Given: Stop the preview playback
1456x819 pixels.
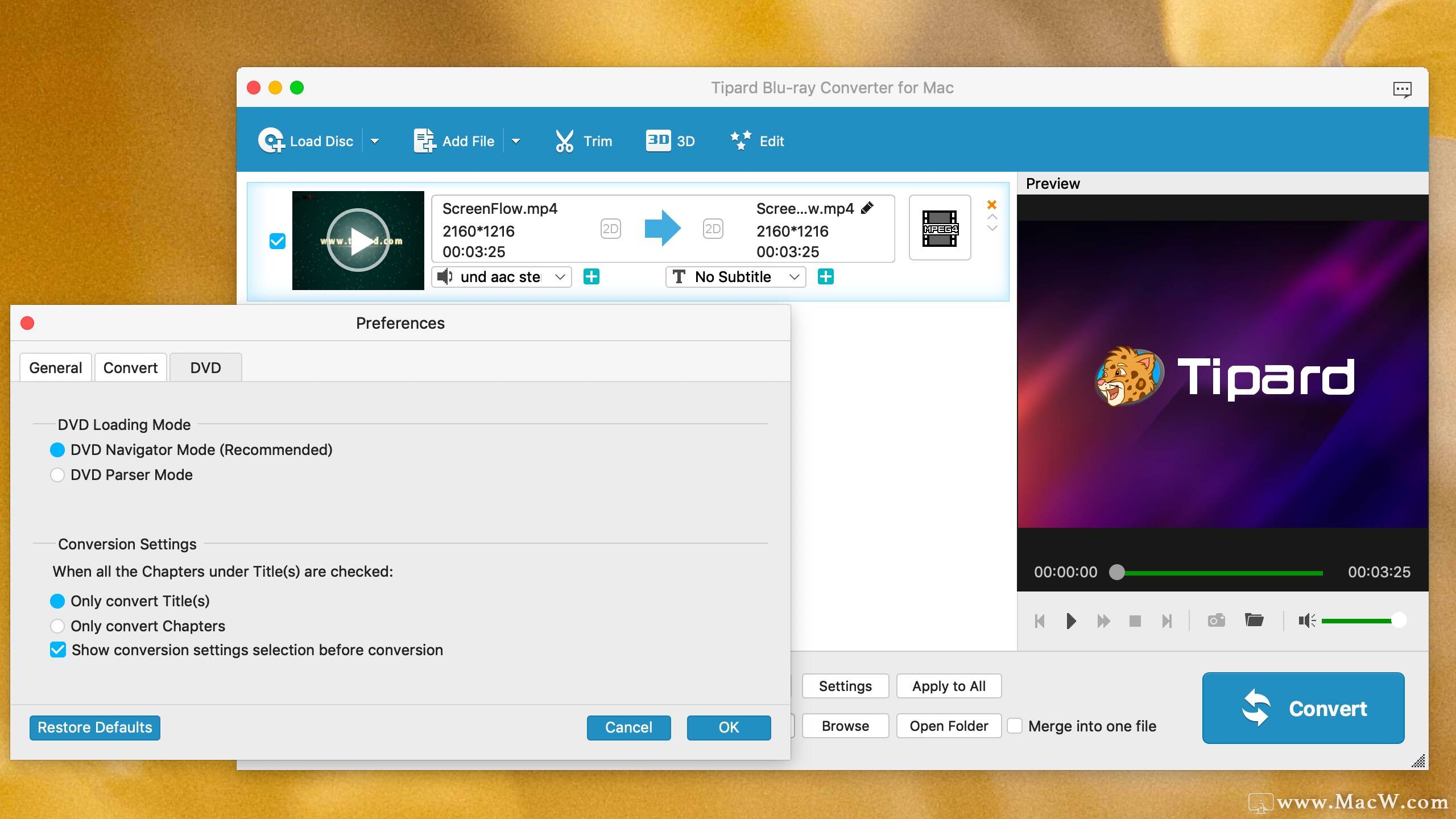Looking at the screenshot, I should coord(1135,621).
